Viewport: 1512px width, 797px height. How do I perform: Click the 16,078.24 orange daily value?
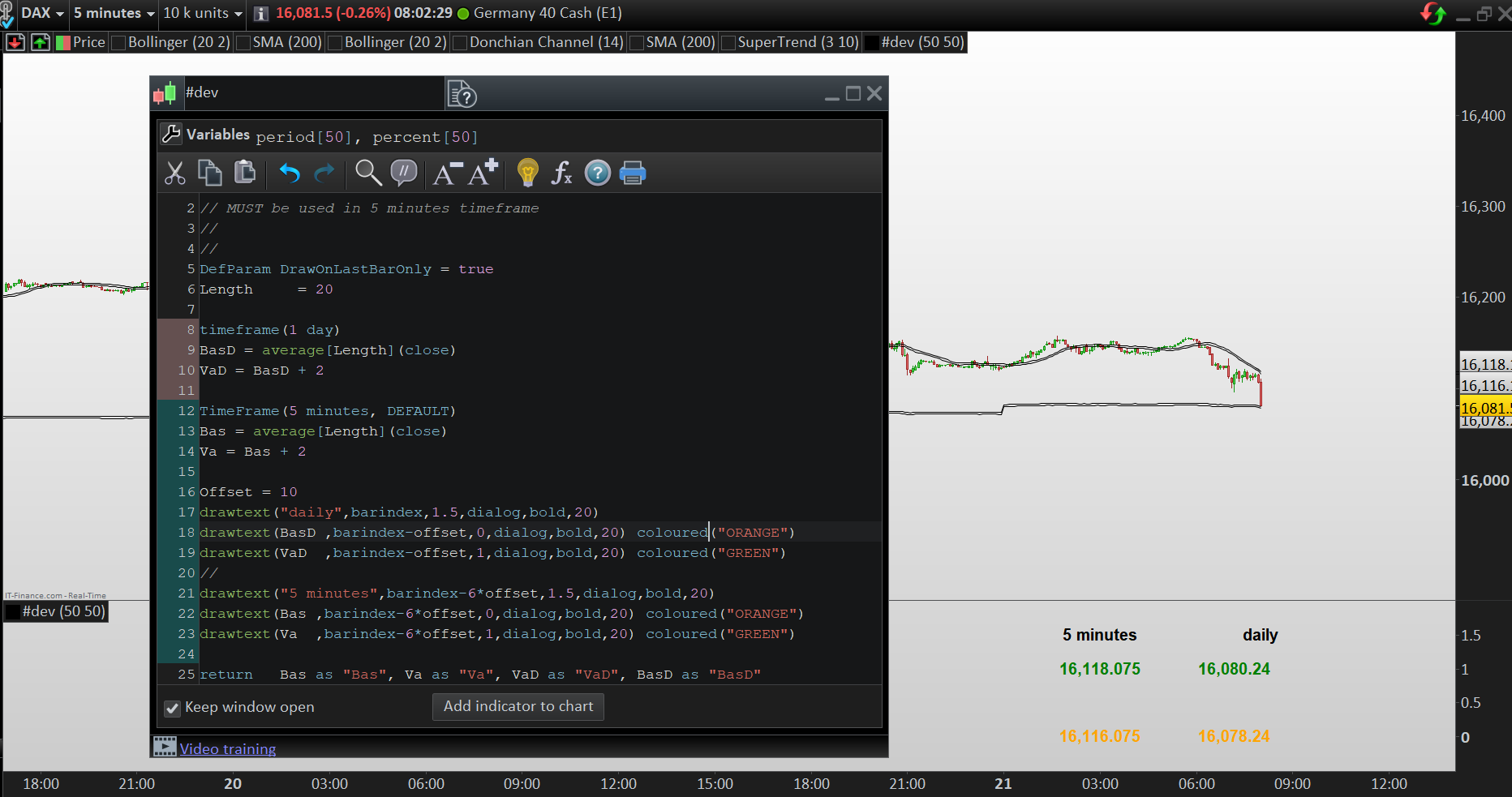pos(1234,736)
